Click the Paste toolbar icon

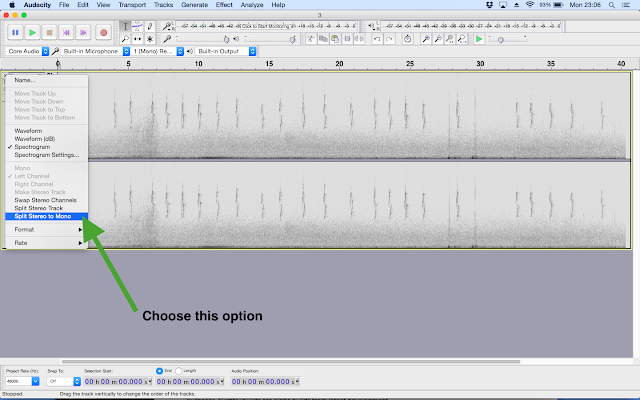[x=335, y=39]
